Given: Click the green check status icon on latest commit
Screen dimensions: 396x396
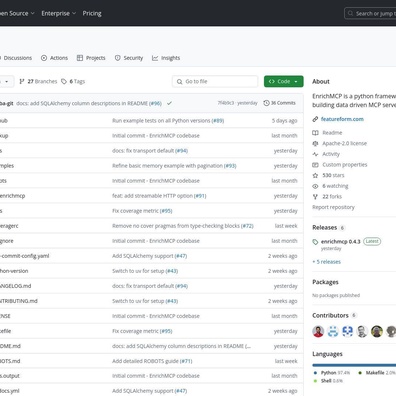Looking at the screenshot, I should click(169, 103).
